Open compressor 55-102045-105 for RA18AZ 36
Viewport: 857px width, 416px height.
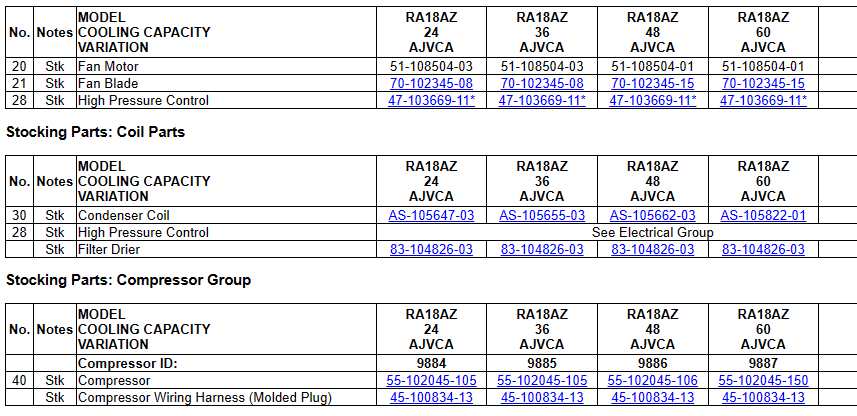[x=542, y=380]
